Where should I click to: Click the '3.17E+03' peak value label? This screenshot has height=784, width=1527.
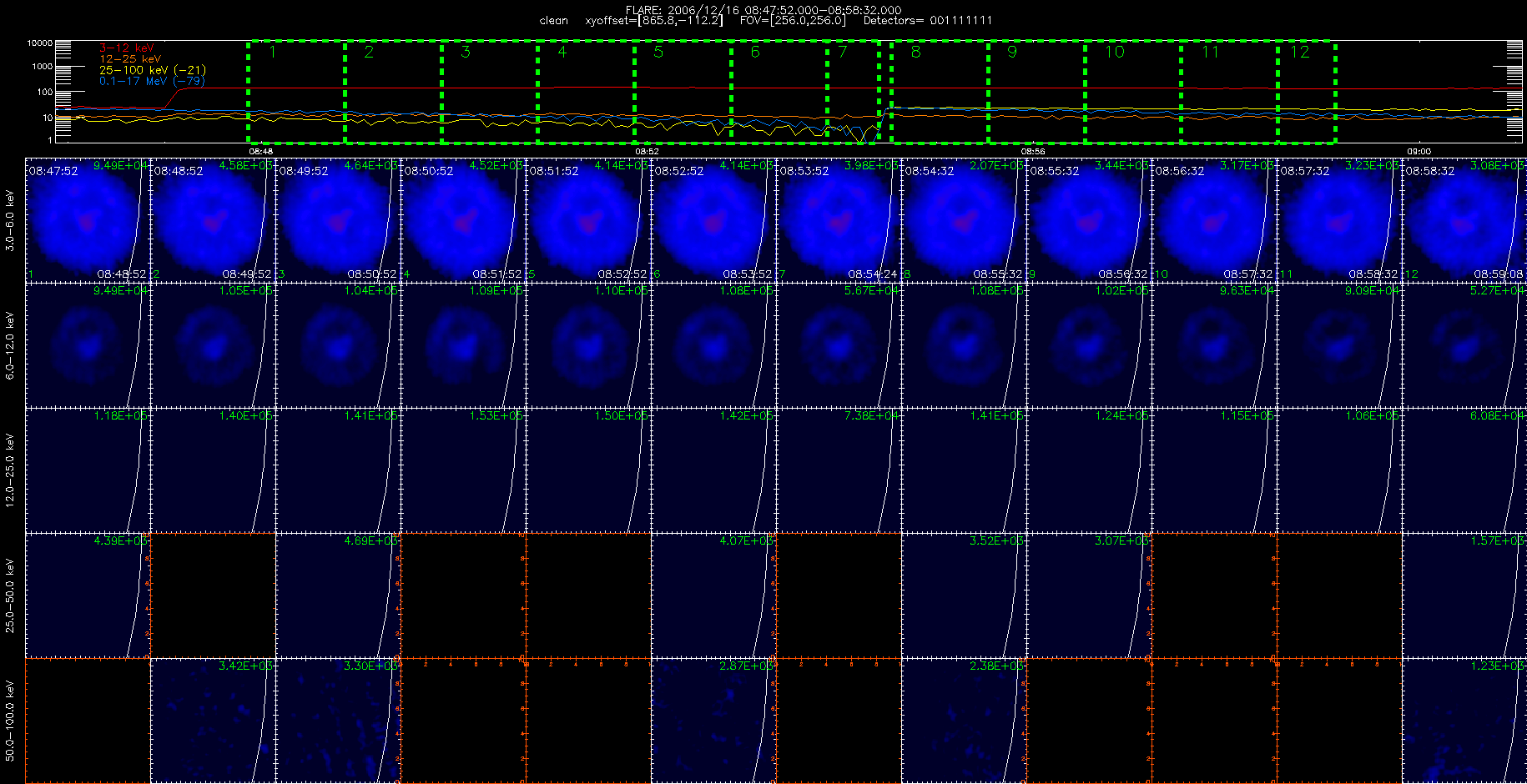tap(1247, 165)
